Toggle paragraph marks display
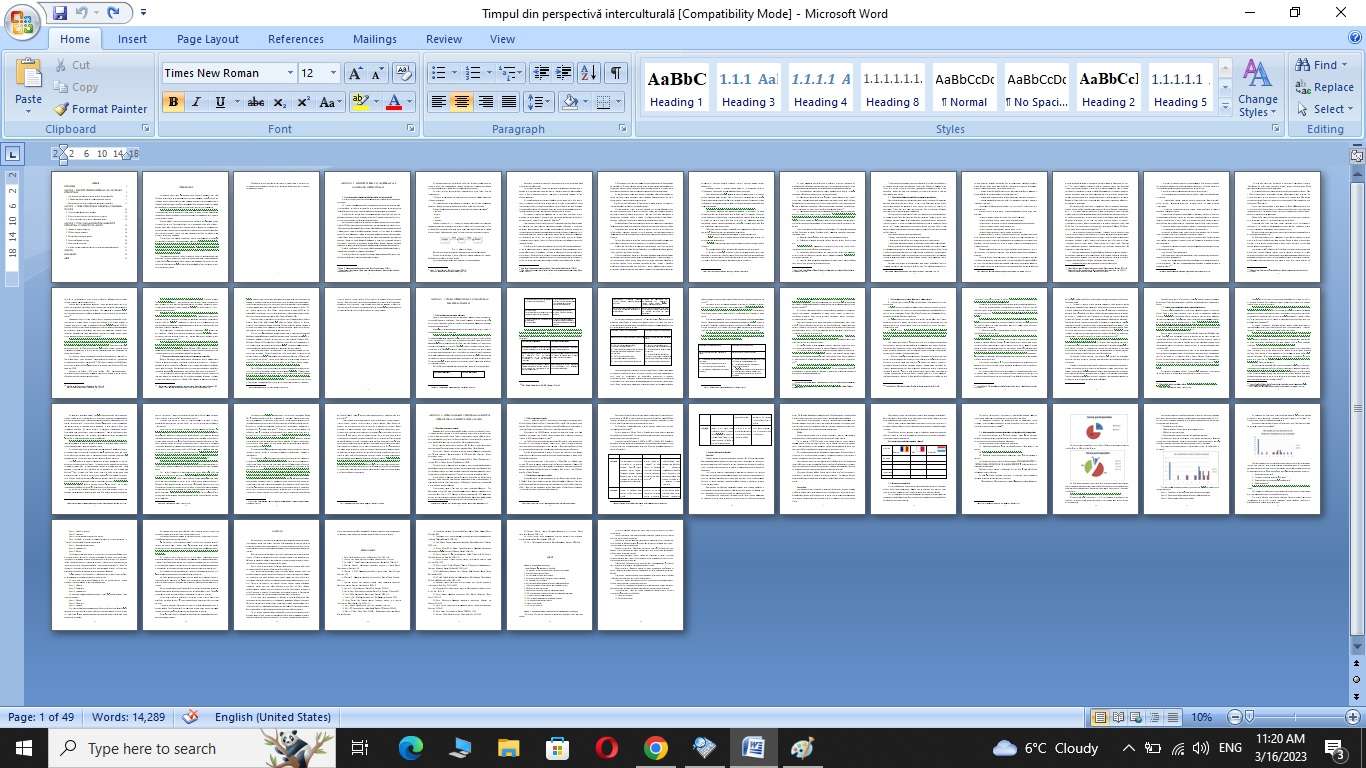 pos(616,73)
